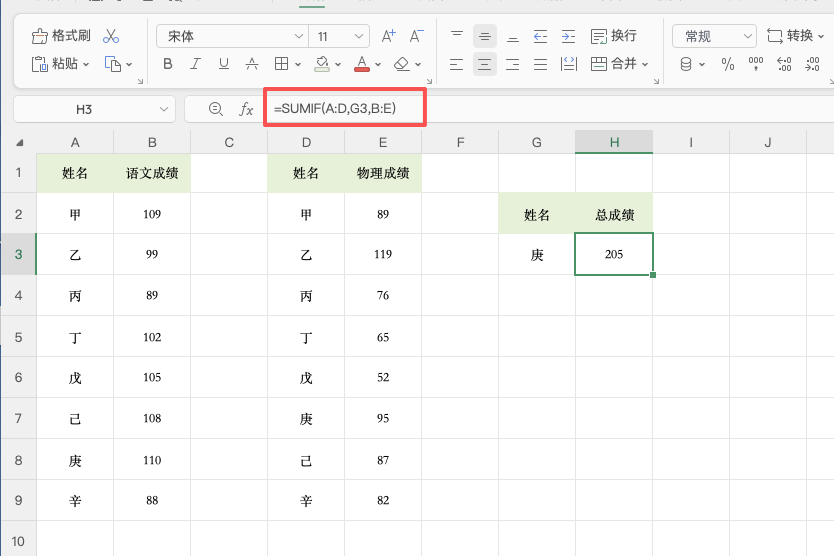
Task: Toggle Underline formatting
Action: coord(223,64)
